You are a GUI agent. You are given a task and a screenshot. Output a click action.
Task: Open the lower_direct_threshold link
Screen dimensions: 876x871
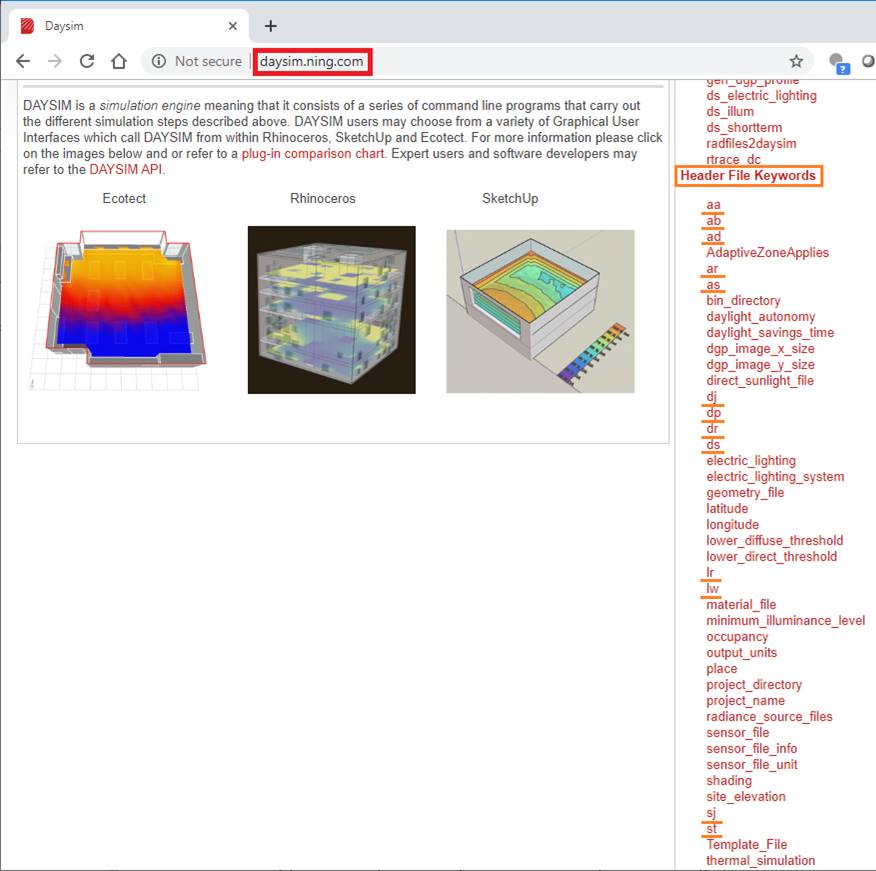tap(771, 556)
